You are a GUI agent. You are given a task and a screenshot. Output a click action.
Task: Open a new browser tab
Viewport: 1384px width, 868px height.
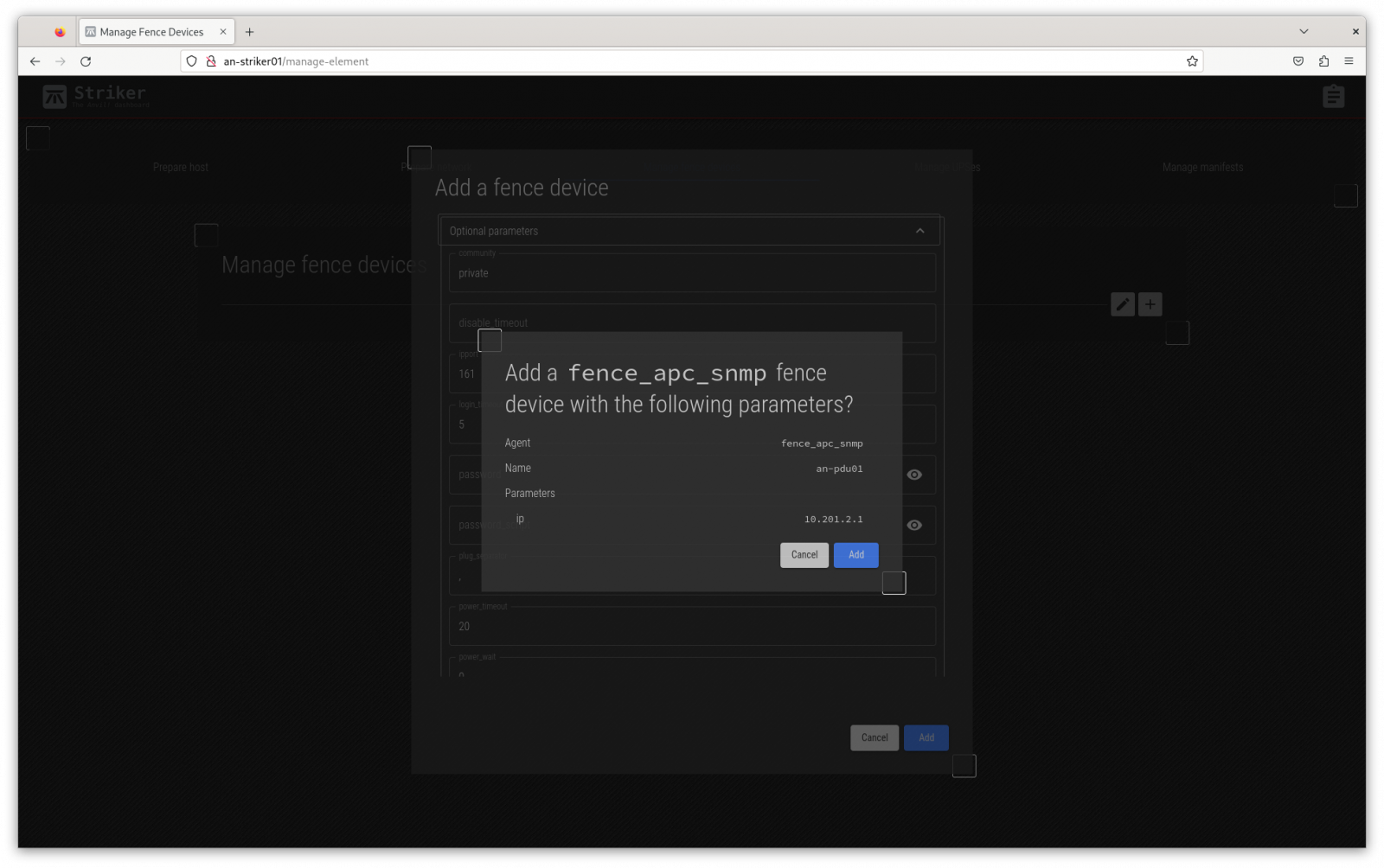pyautogui.click(x=250, y=32)
